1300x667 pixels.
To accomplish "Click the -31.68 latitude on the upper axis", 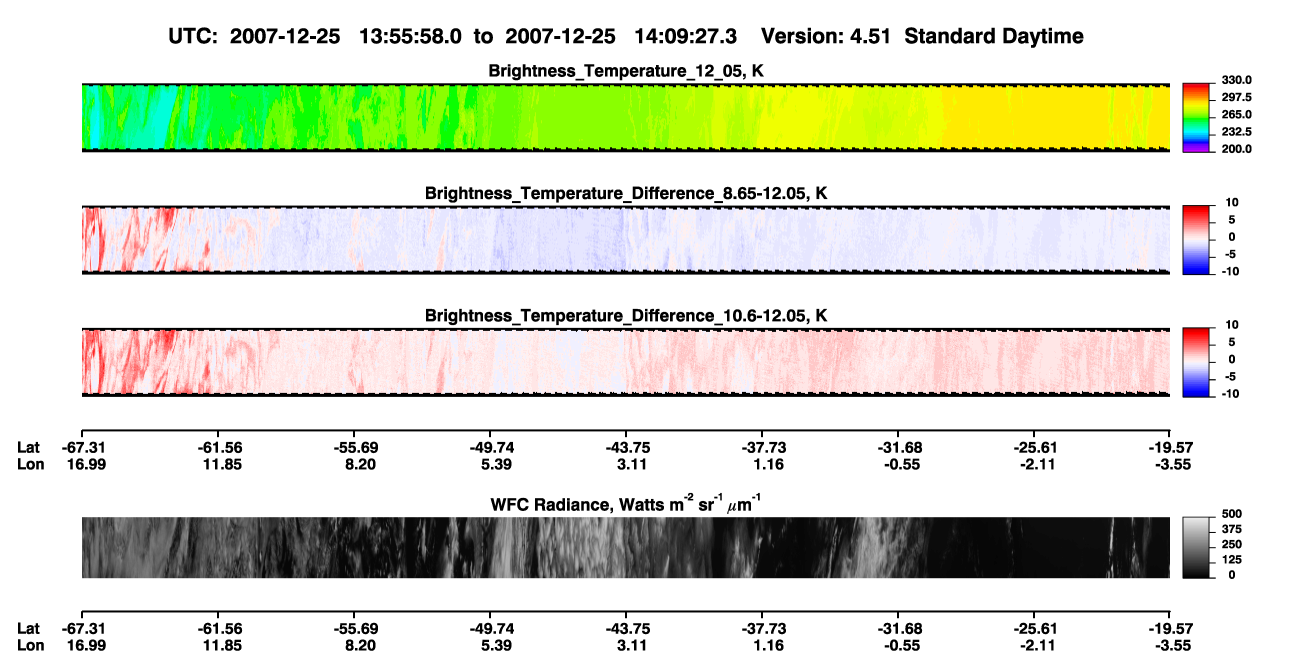I will click(x=899, y=447).
